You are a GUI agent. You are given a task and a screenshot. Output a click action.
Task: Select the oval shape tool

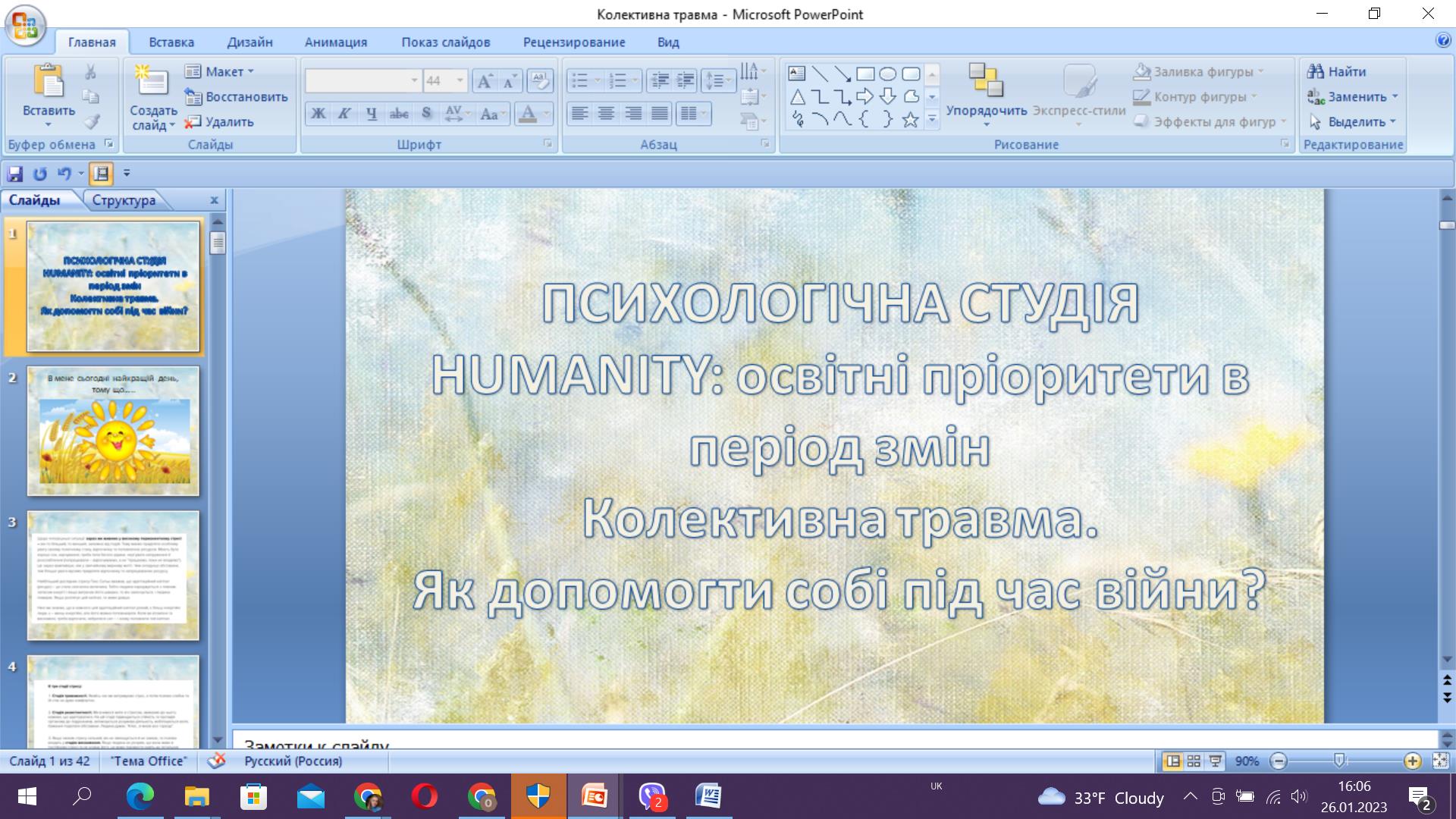888,74
